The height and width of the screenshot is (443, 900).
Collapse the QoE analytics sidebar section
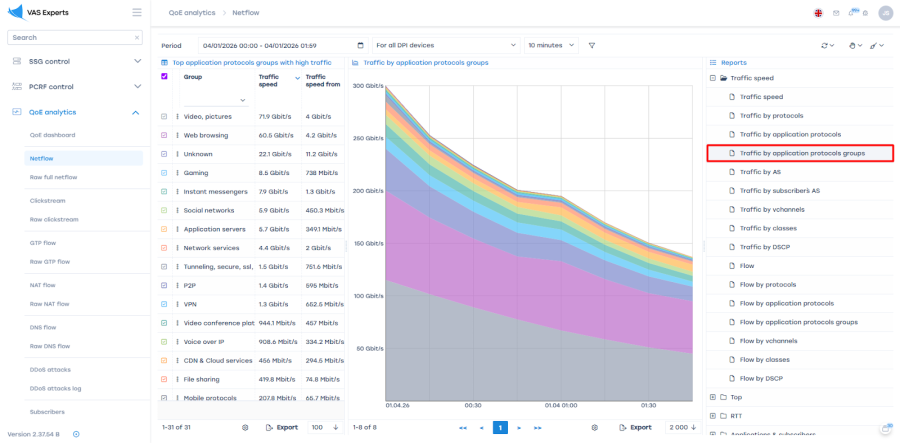point(136,112)
